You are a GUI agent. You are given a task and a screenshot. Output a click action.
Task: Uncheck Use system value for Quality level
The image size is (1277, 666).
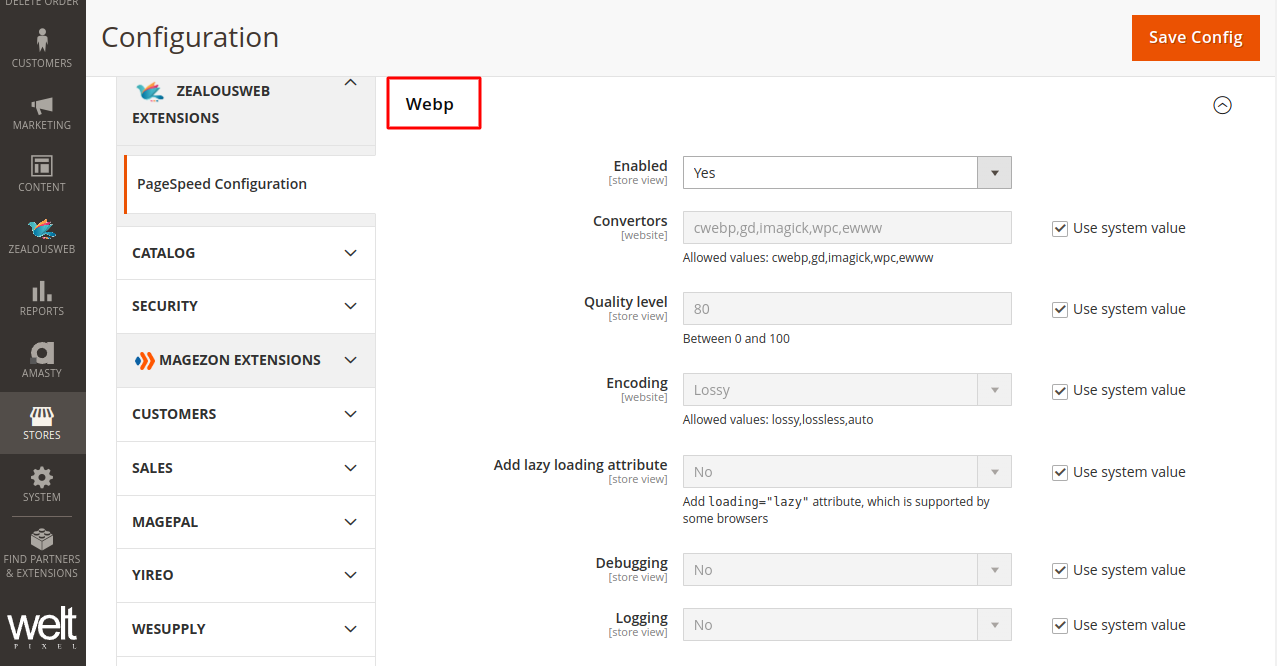click(x=1060, y=309)
